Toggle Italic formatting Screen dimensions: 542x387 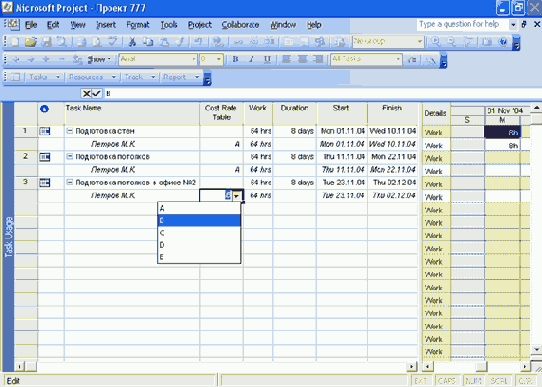point(251,59)
